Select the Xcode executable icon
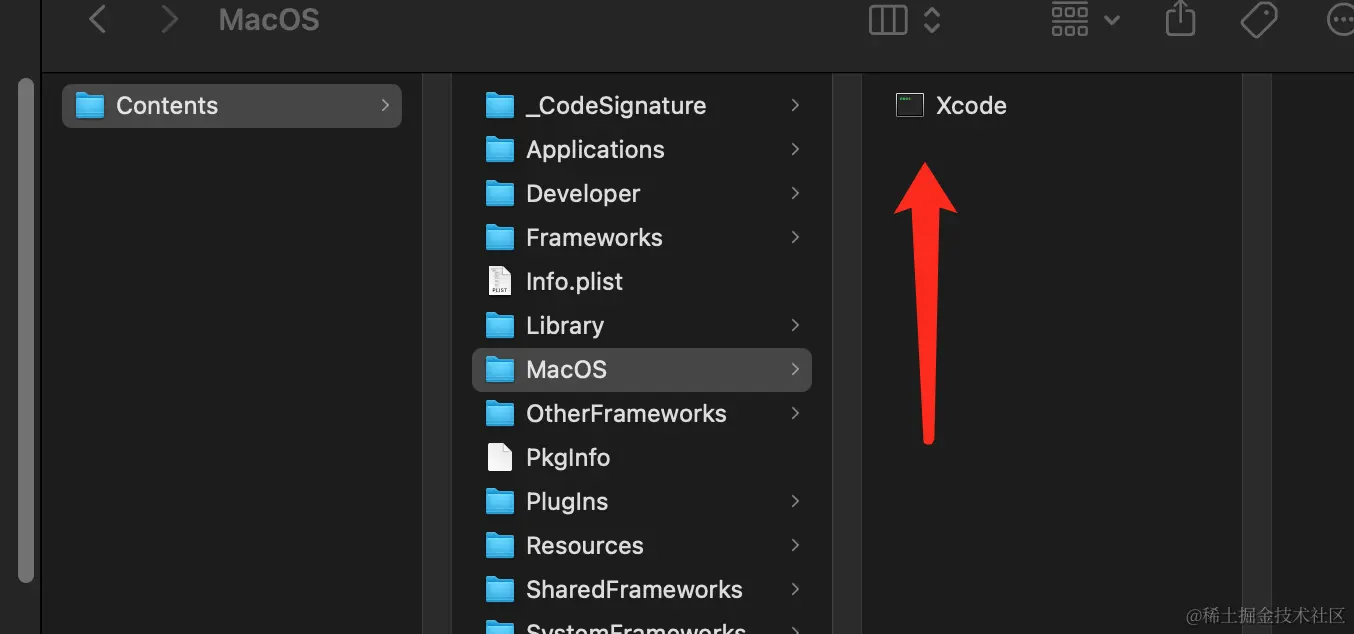Image resolution: width=1354 pixels, height=634 pixels. point(909,104)
